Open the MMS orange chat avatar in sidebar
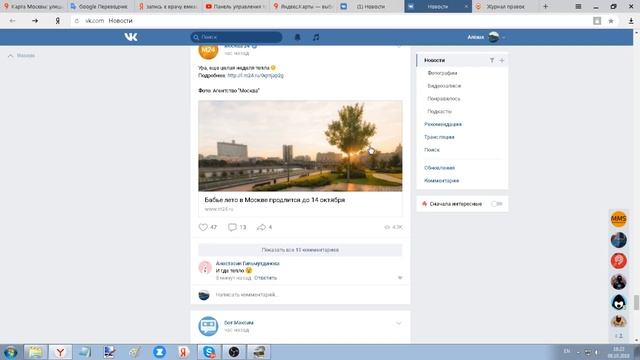Viewport: 640px width, 360px height. click(x=618, y=219)
